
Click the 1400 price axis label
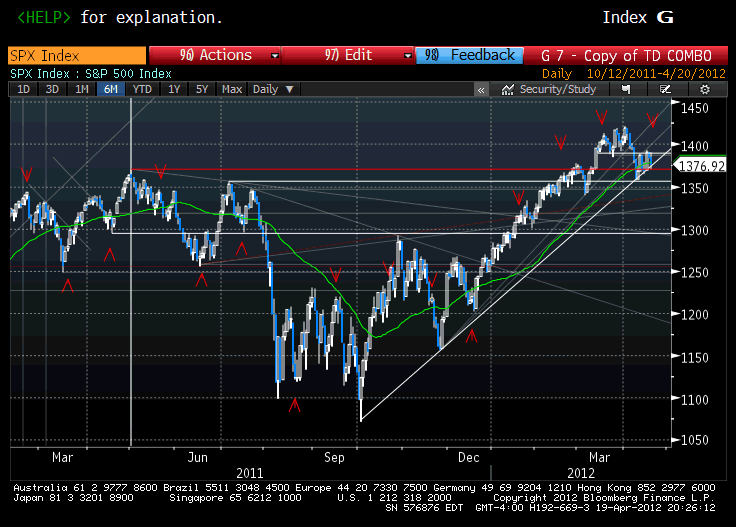pyautogui.click(x=695, y=146)
